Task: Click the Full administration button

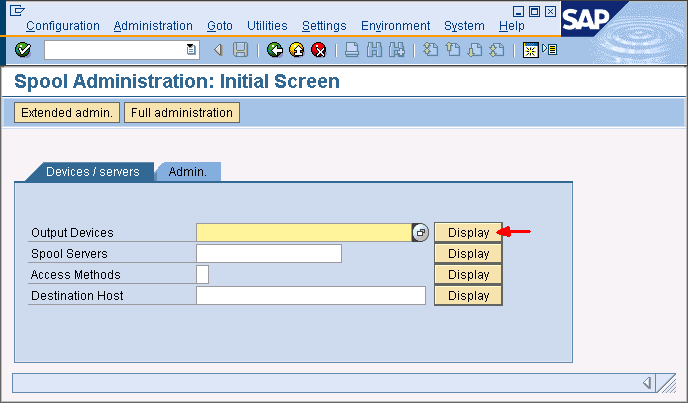Action: [182, 113]
